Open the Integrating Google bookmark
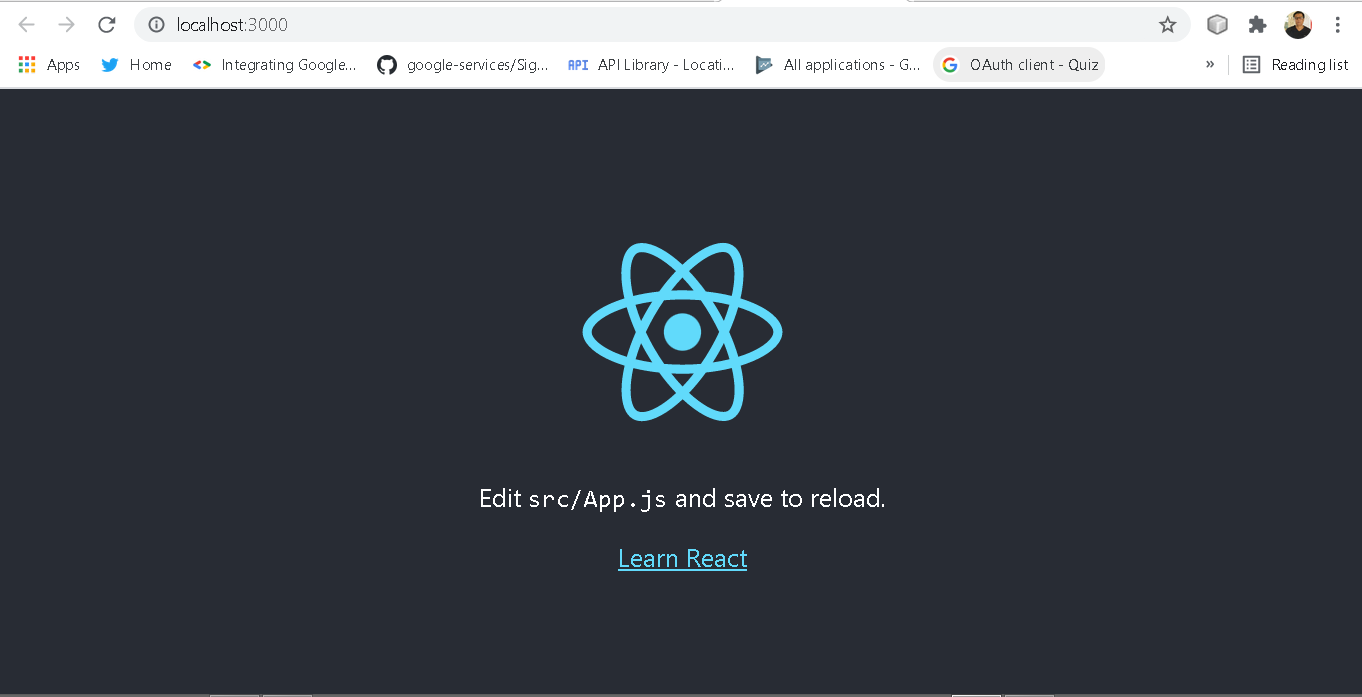1362x697 pixels. coord(274,64)
